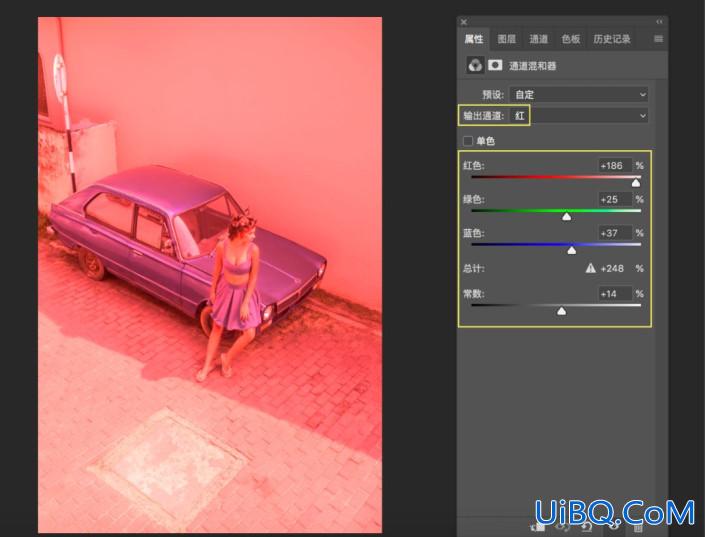Switch to the 属性 tab
Viewport: 705px width, 537px height.
[x=474, y=39]
